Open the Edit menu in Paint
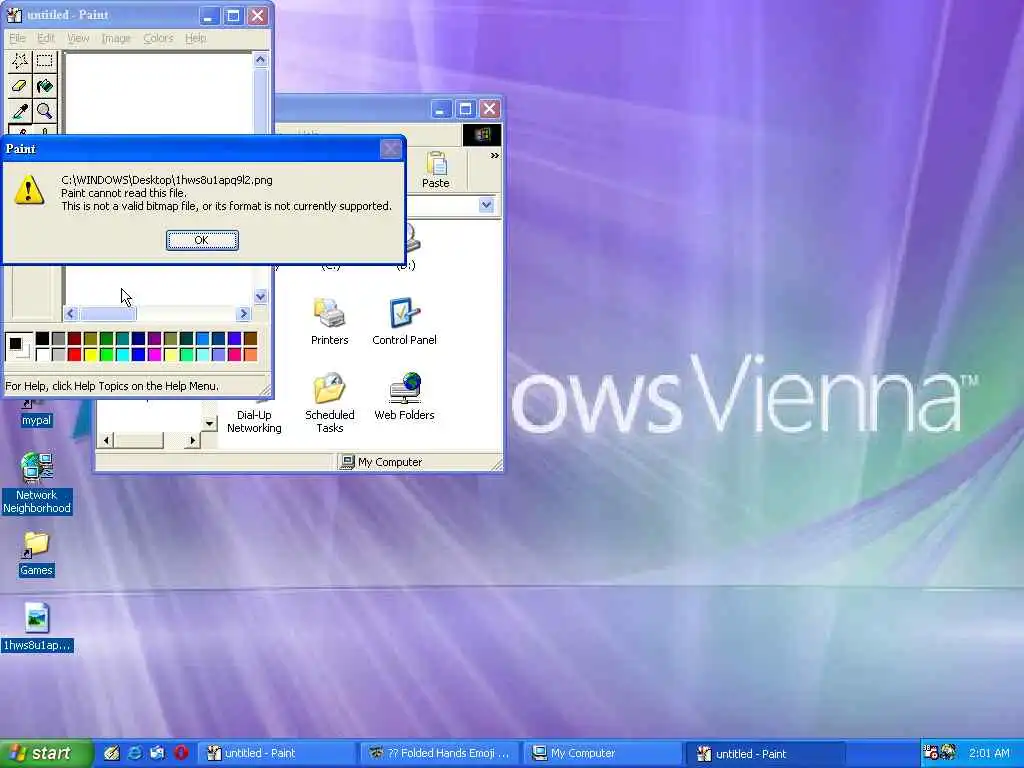Image resolution: width=1024 pixels, height=768 pixels. tap(46, 39)
